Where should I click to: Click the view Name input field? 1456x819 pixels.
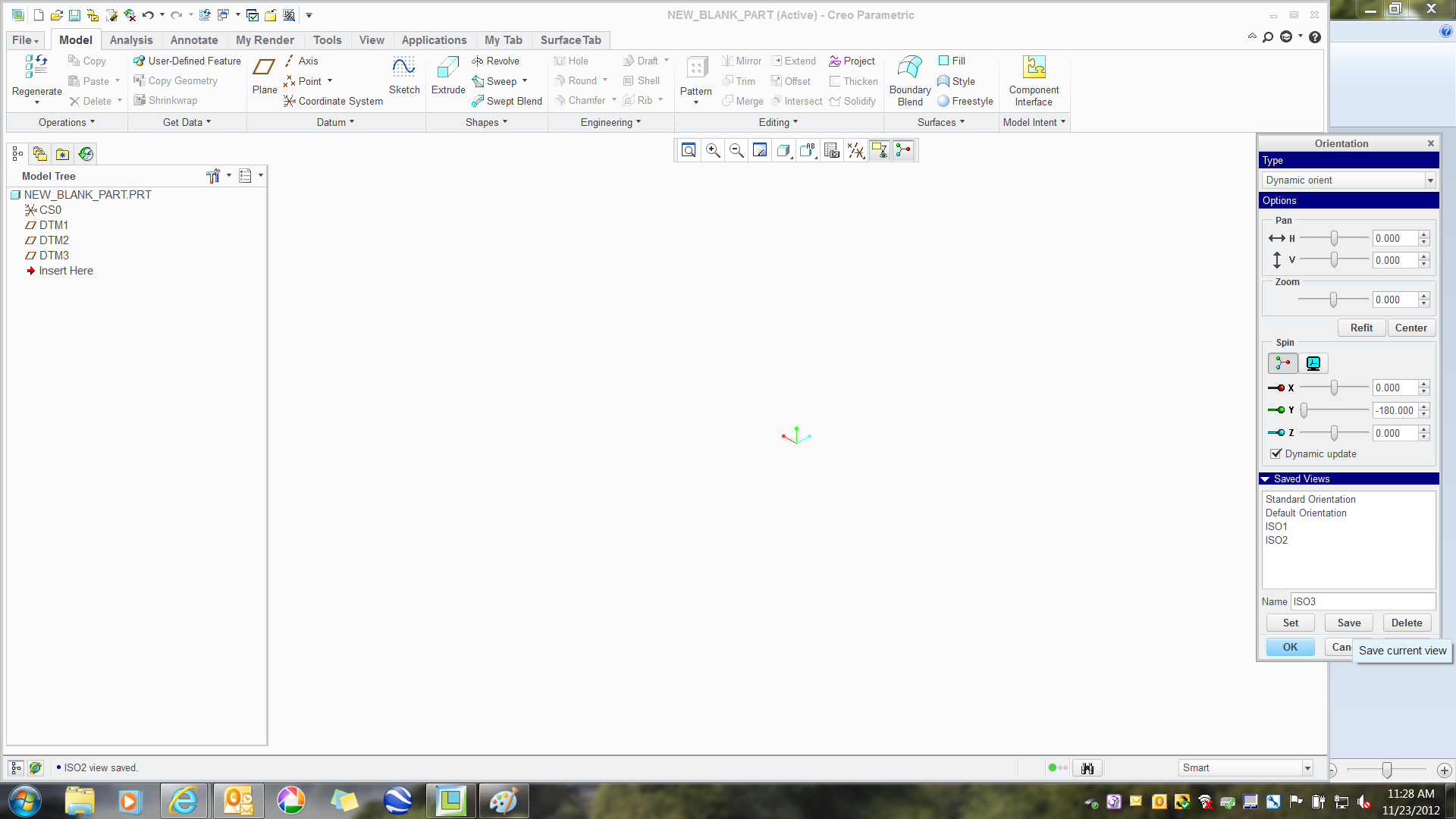click(1363, 601)
